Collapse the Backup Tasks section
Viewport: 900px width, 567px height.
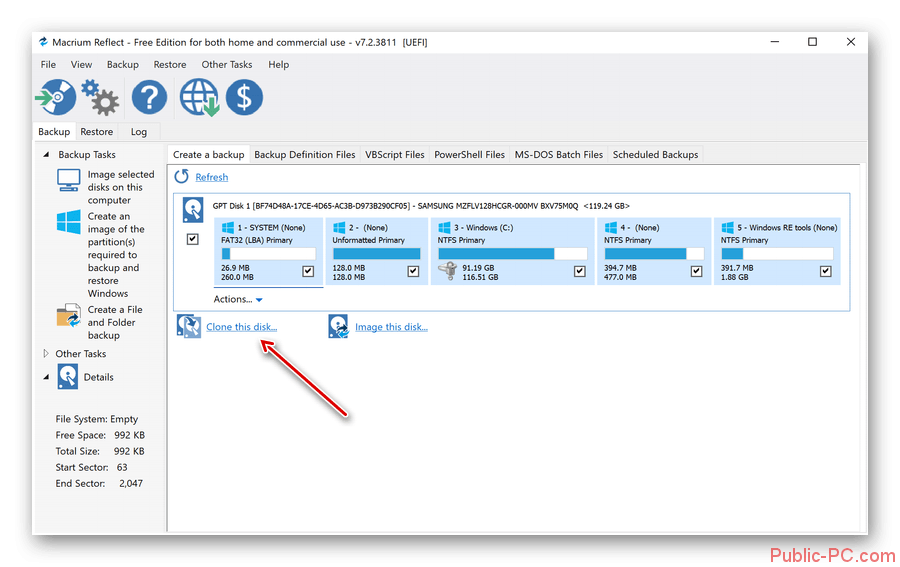46,155
